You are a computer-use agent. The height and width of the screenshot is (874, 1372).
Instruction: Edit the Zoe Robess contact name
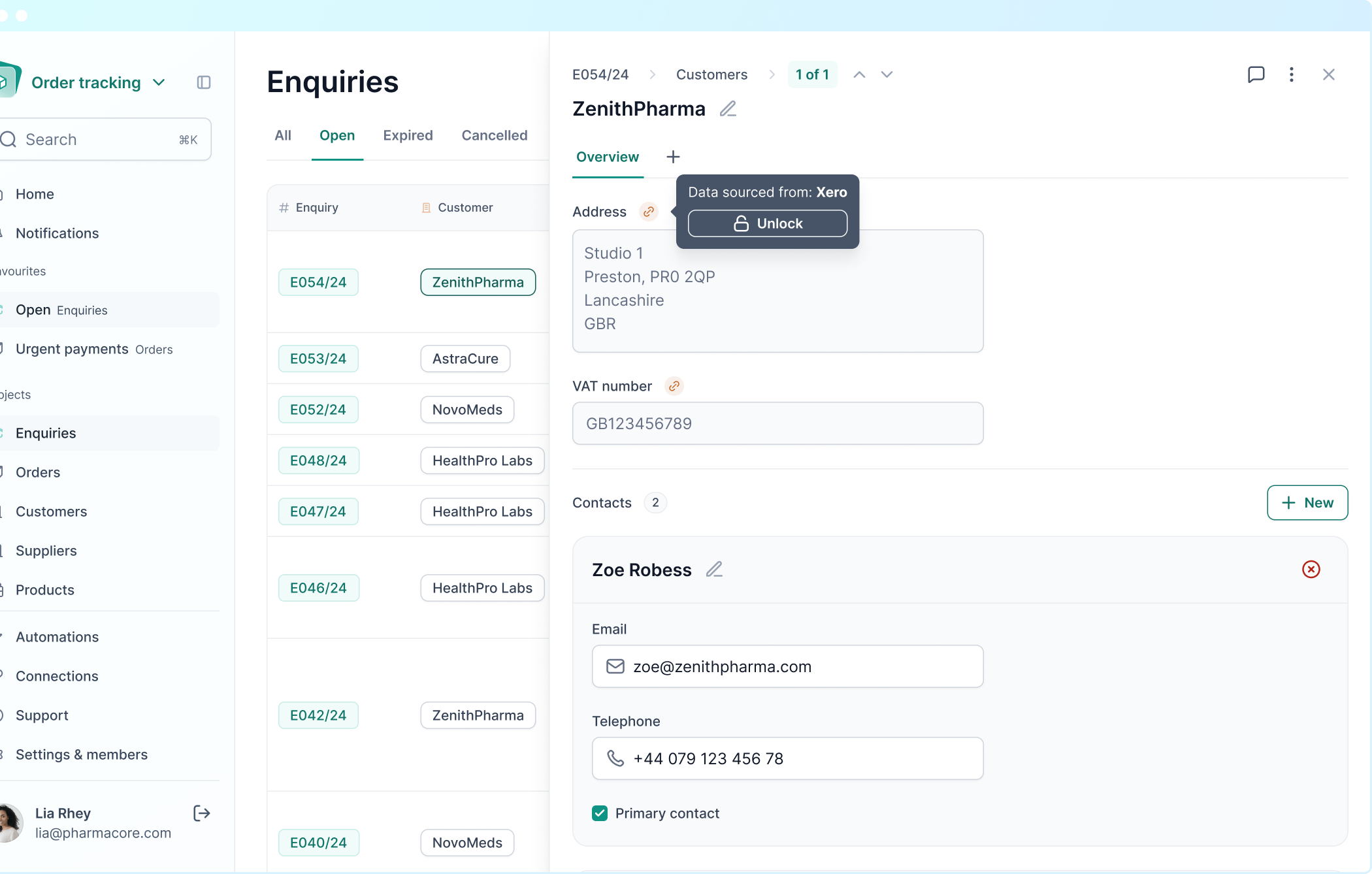click(714, 570)
